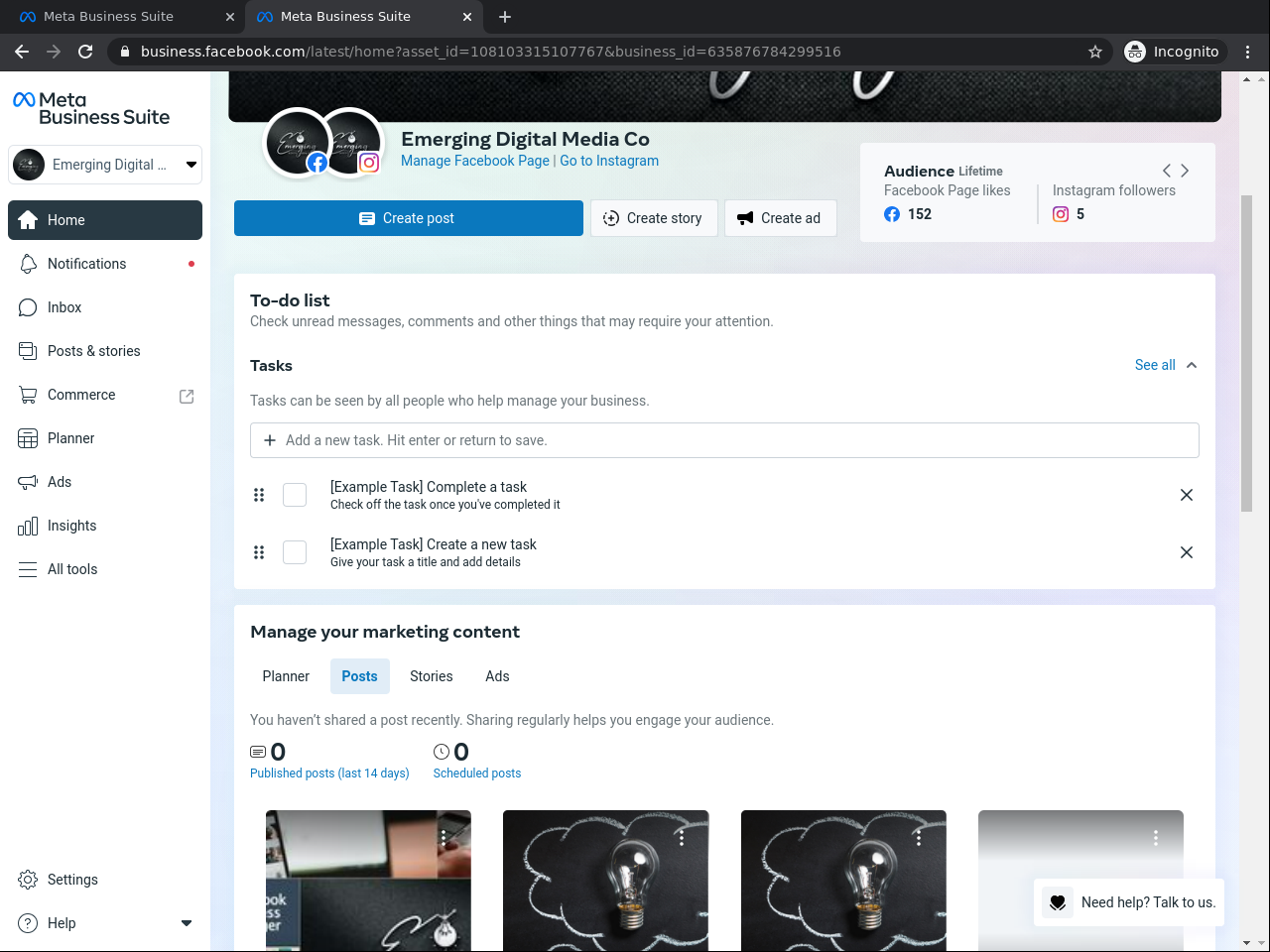This screenshot has height=952, width=1270.
Task: Click the Create story button
Action: click(x=653, y=218)
